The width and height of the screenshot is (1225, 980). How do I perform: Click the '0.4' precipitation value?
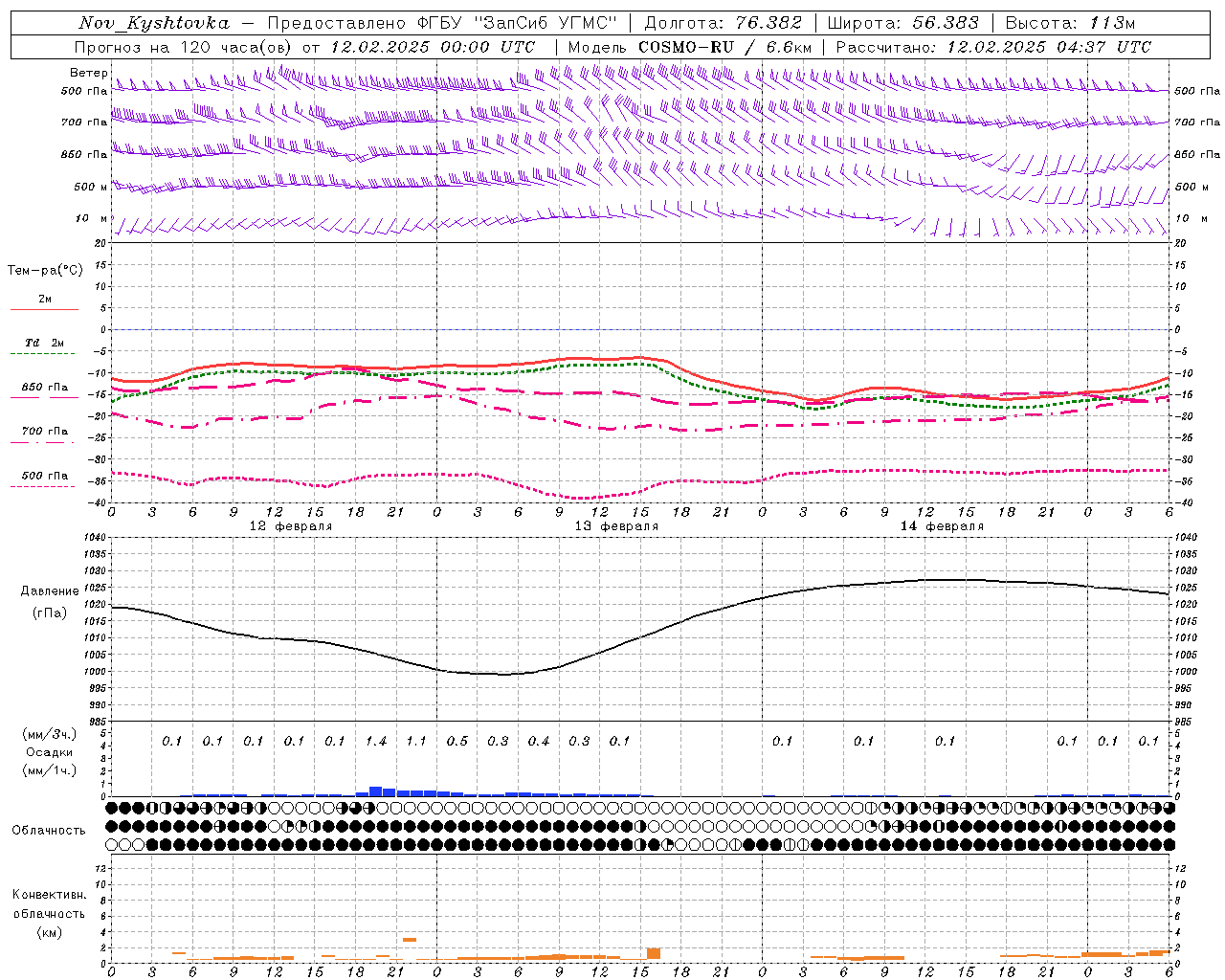[539, 742]
